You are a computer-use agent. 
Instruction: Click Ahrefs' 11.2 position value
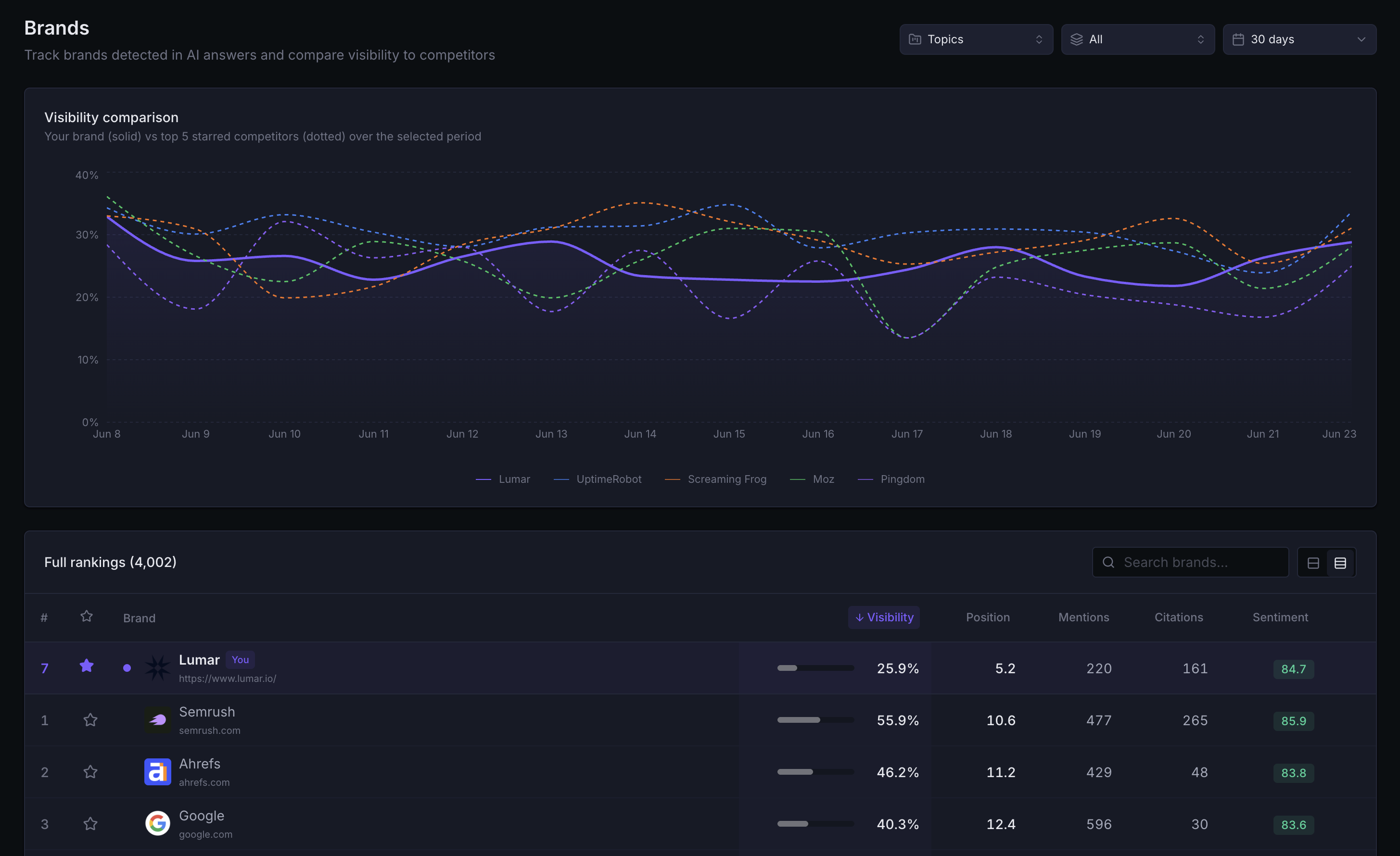pyautogui.click(x=1001, y=772)
